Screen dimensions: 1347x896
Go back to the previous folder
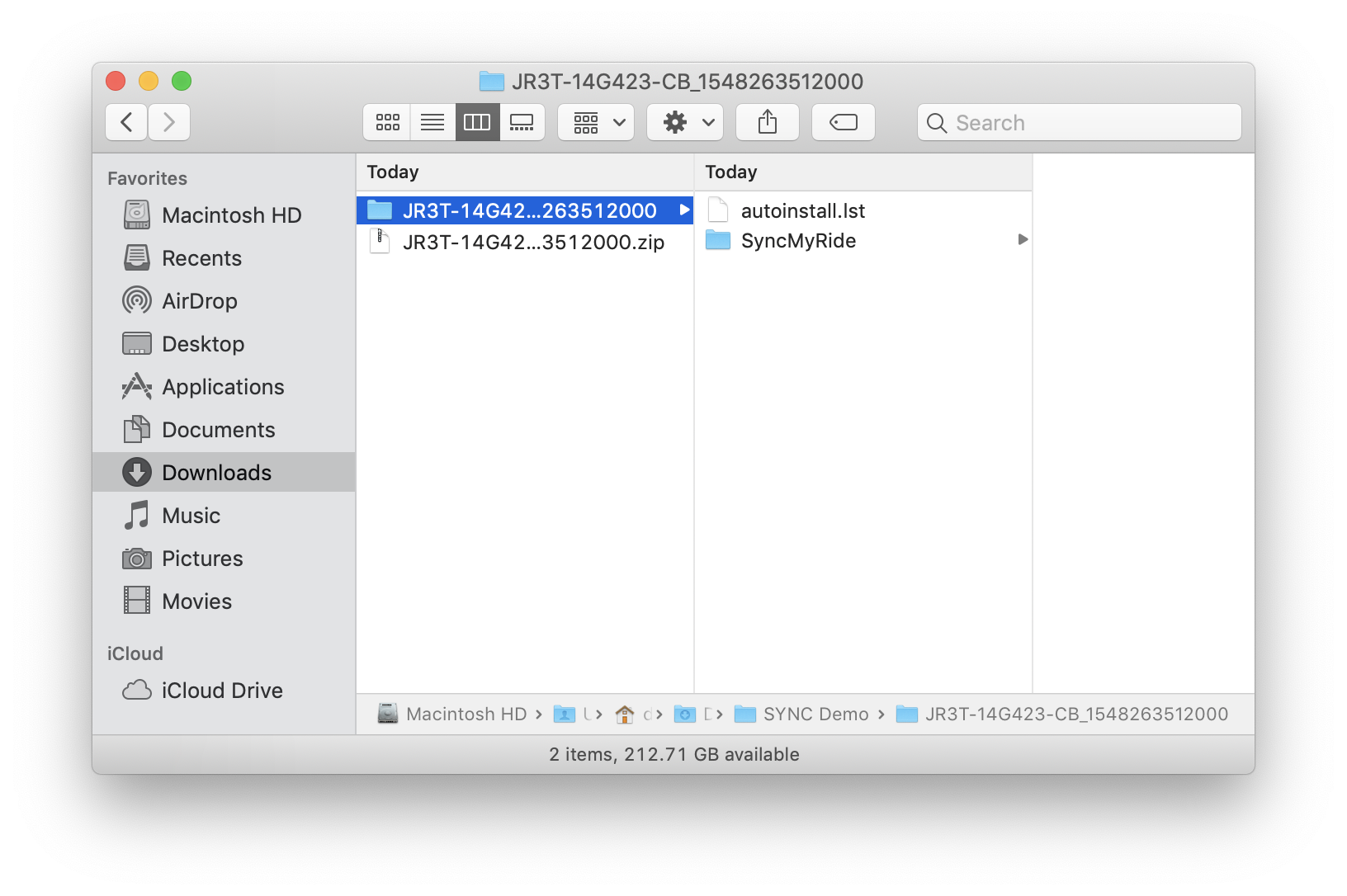125,121
